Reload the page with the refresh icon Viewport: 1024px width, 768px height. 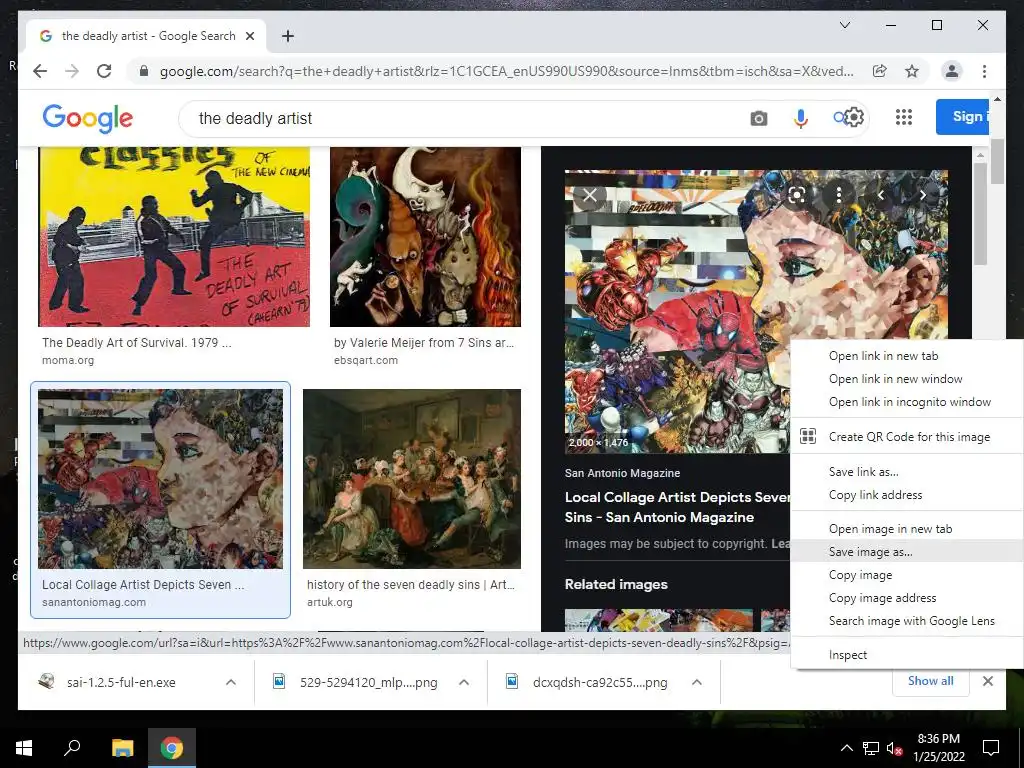pos(104,71)
